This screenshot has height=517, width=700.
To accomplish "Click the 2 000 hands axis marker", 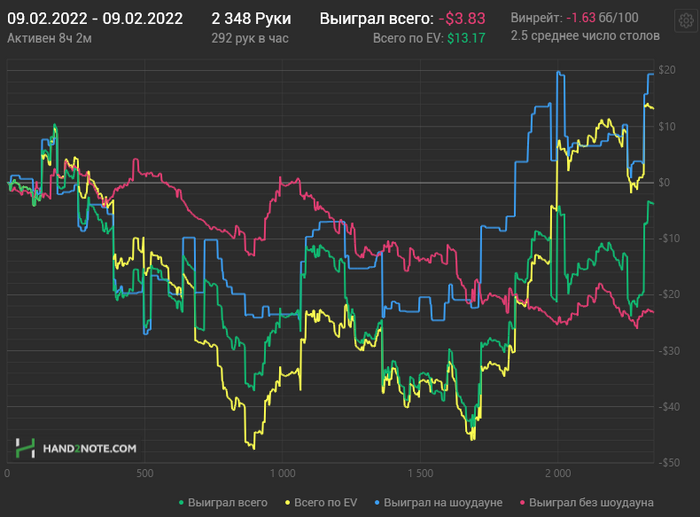I will pos(558,473).
